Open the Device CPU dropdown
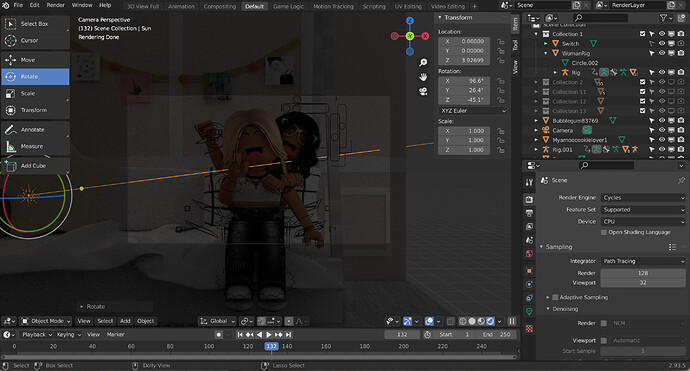Screen dimensions: 690x371 (x=642, y=222)
